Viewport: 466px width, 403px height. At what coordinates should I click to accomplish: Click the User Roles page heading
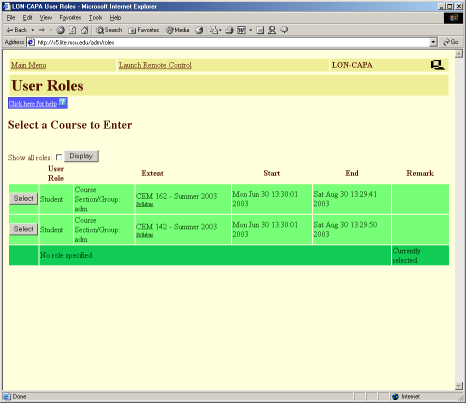coord(47,85)
